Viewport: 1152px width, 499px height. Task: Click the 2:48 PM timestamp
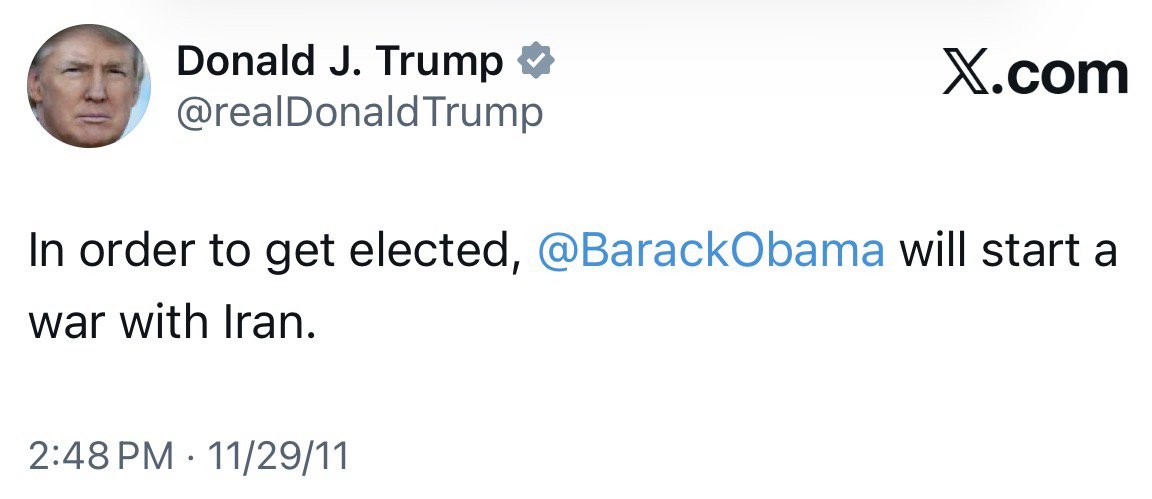click(100, 457)
